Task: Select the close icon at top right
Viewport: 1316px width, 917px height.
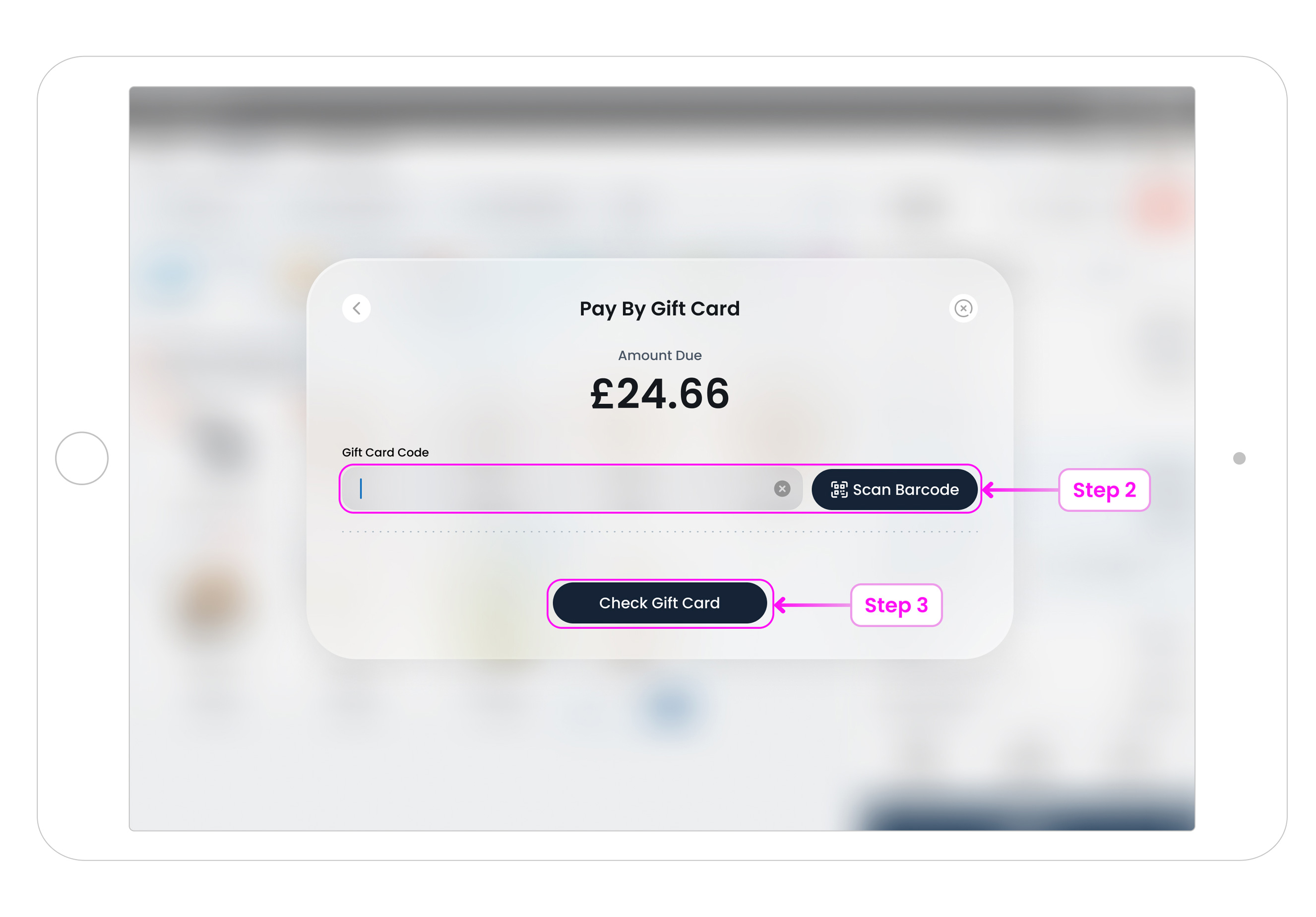Action: [963, 308]
